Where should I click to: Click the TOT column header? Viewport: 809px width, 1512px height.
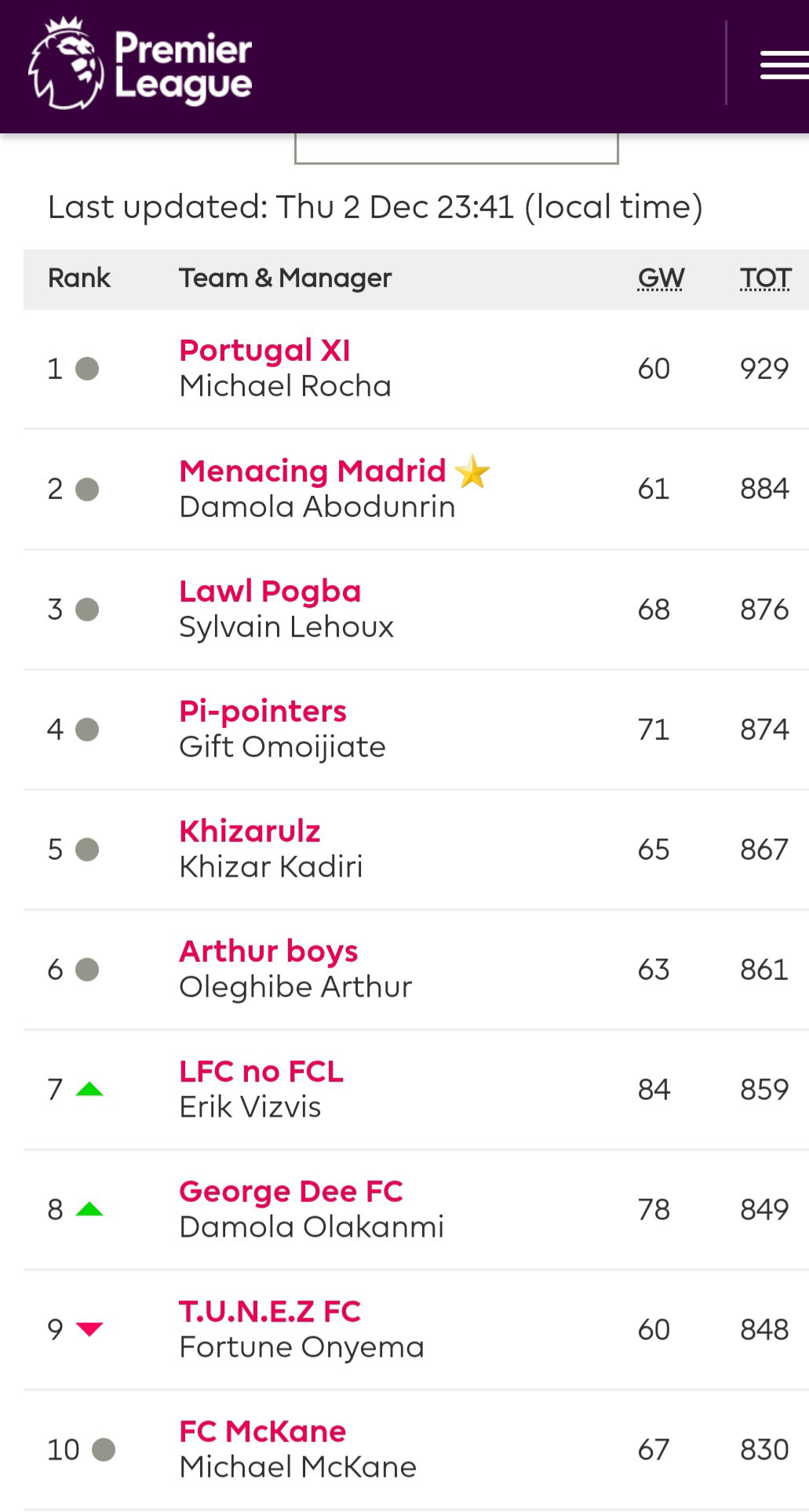coord(765,278)
